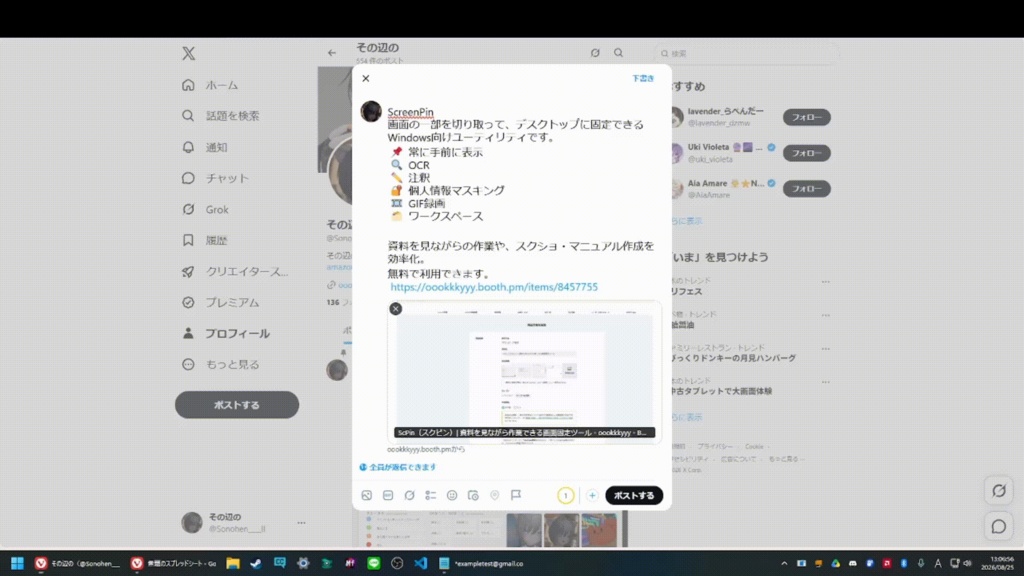Screen dimensions: 1024x576
Task: Change reply setting 全員が返信できます
Action: click(x=398, y=467)
